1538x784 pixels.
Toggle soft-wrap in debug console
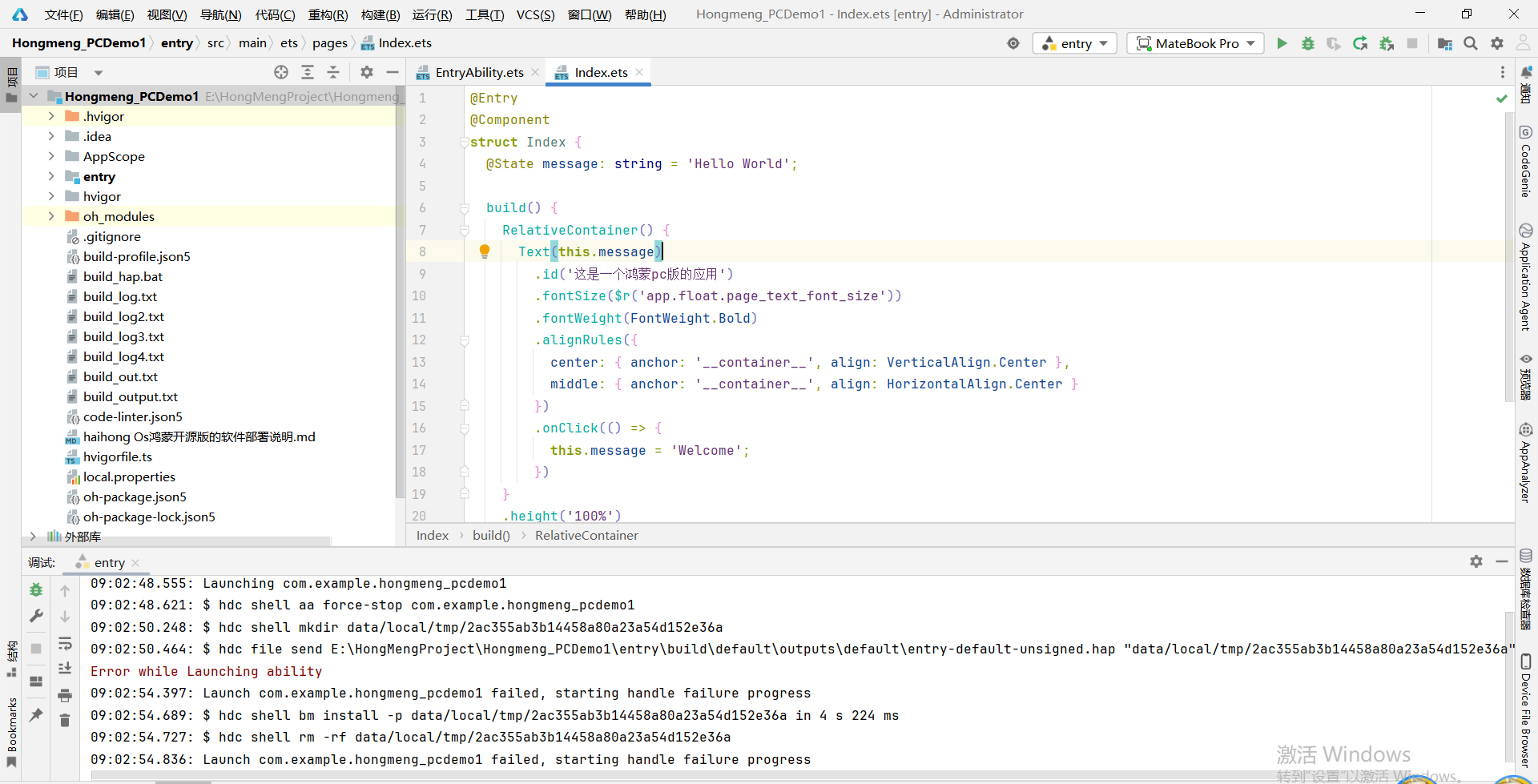point(65,643)
